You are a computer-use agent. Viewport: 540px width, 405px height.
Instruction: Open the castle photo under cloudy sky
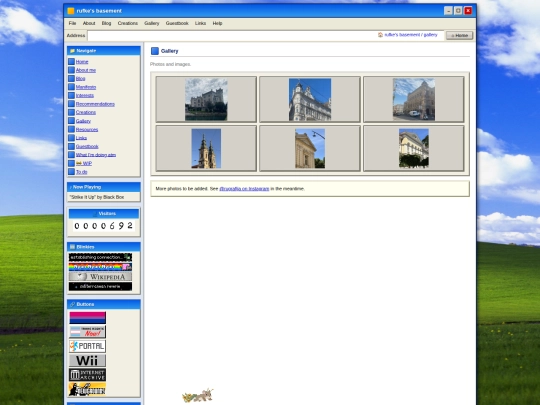pyautogui.click(x=206, y=100)
